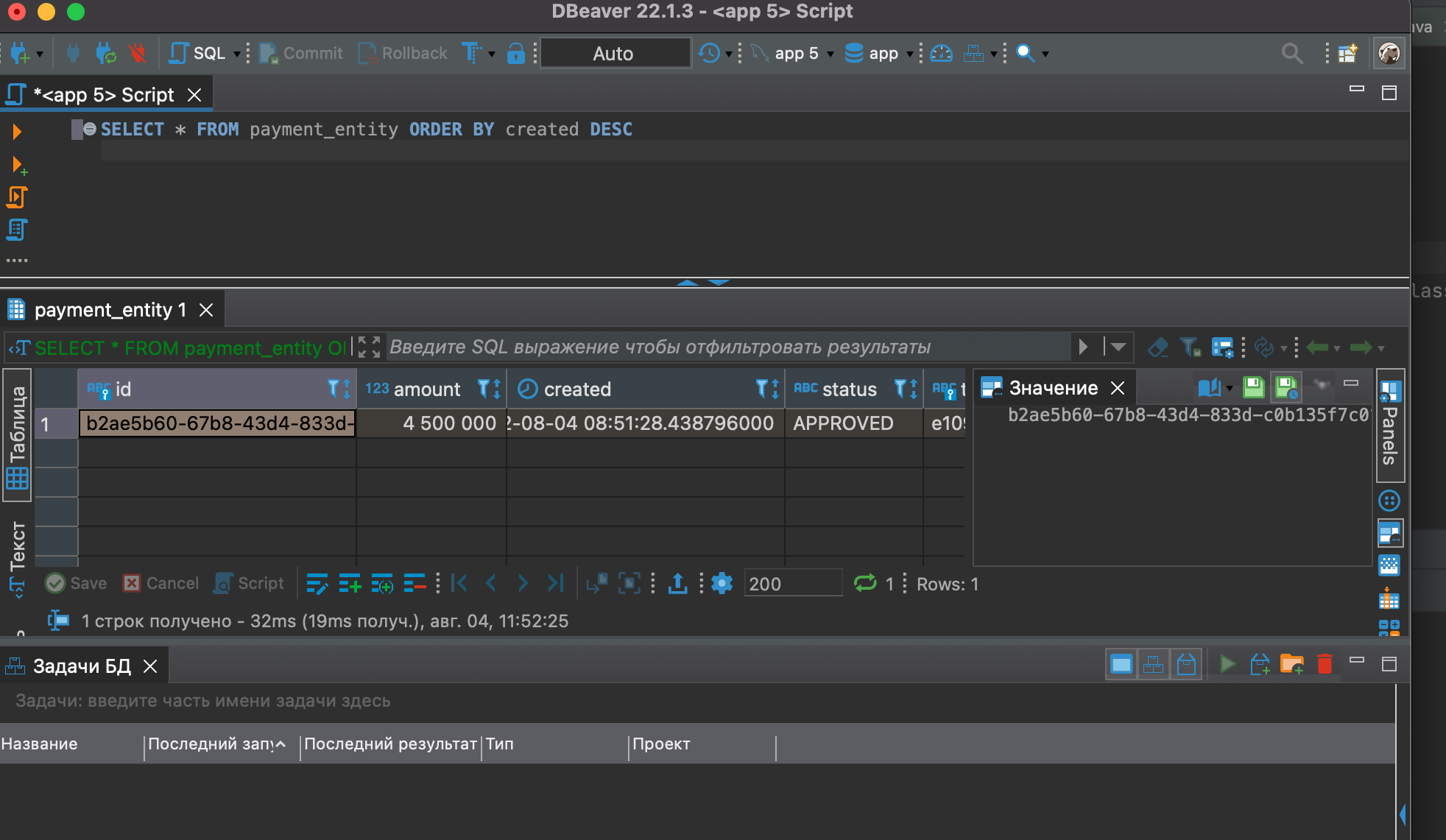Open the export data icon

[677, 584]
